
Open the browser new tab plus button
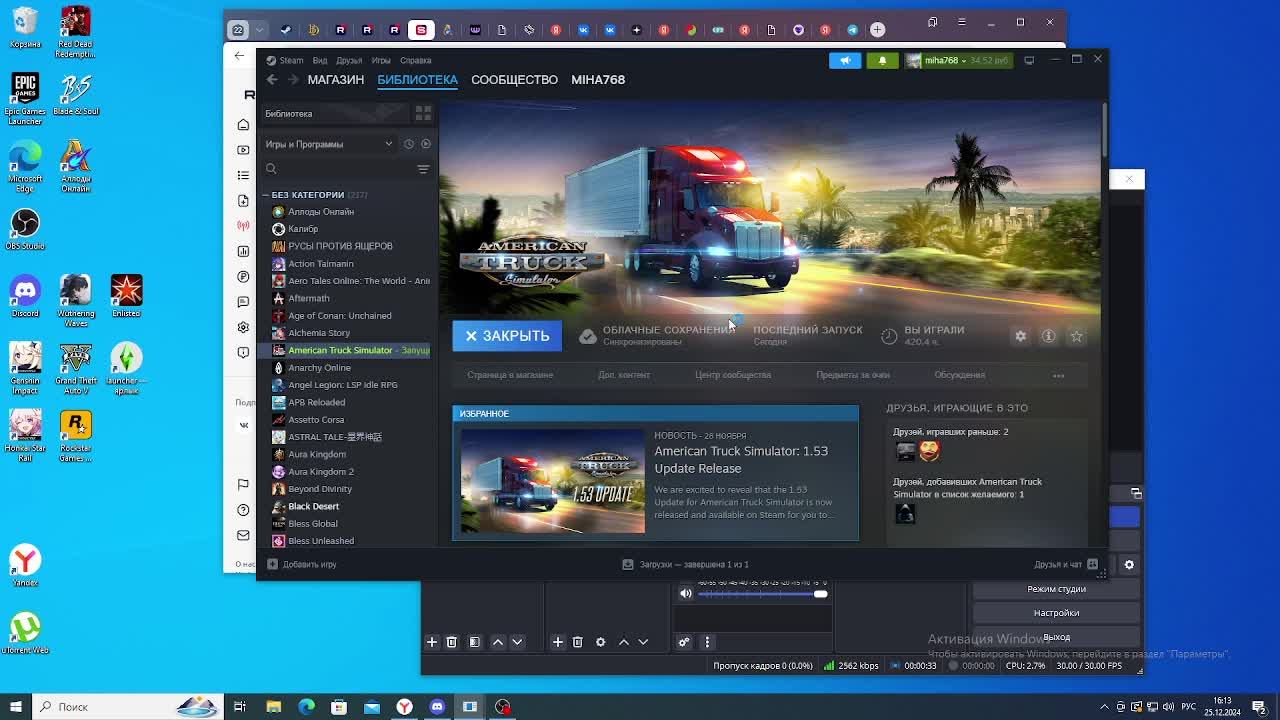tap(877, 30)
